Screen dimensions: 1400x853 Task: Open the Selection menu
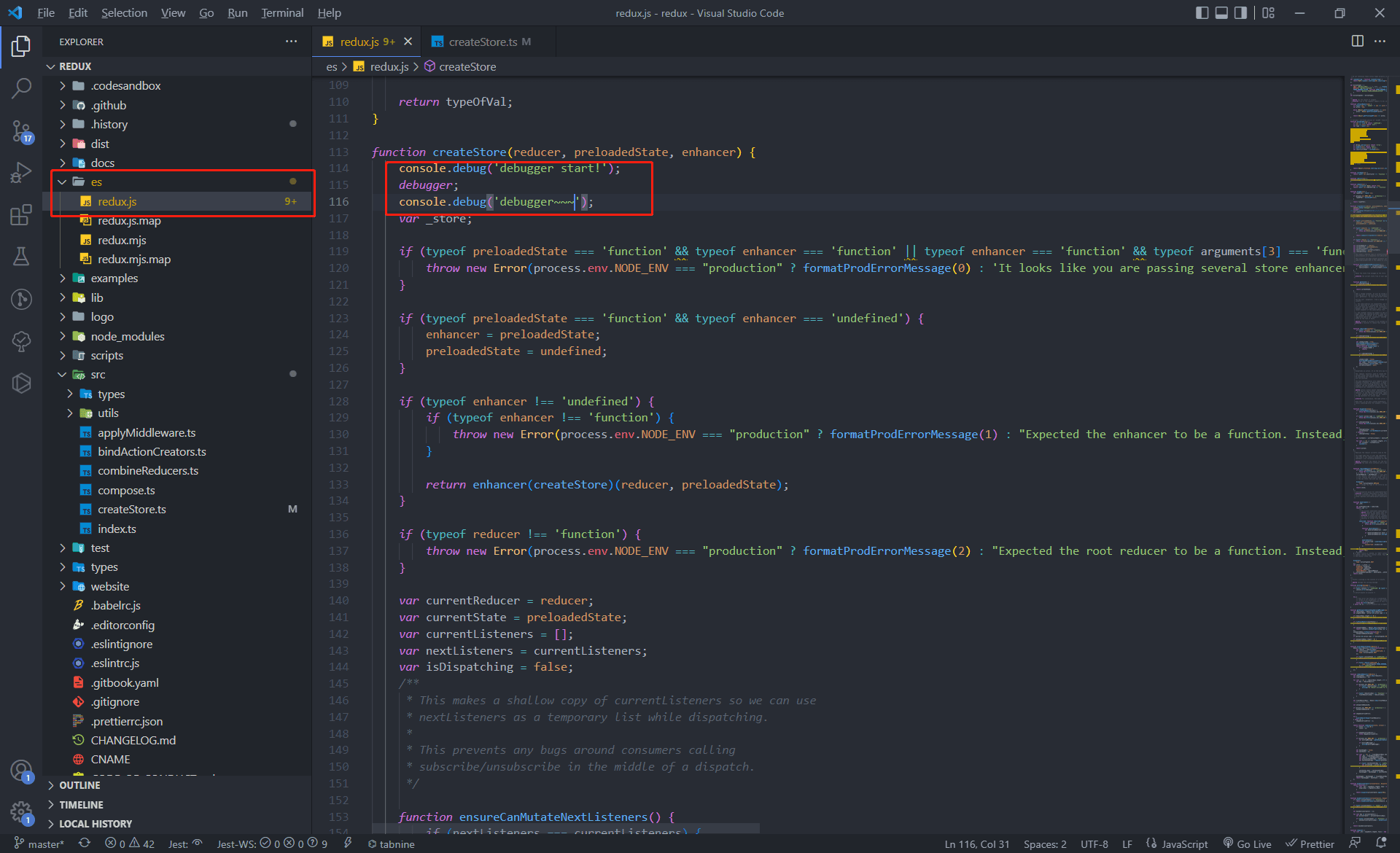(124, 13)
